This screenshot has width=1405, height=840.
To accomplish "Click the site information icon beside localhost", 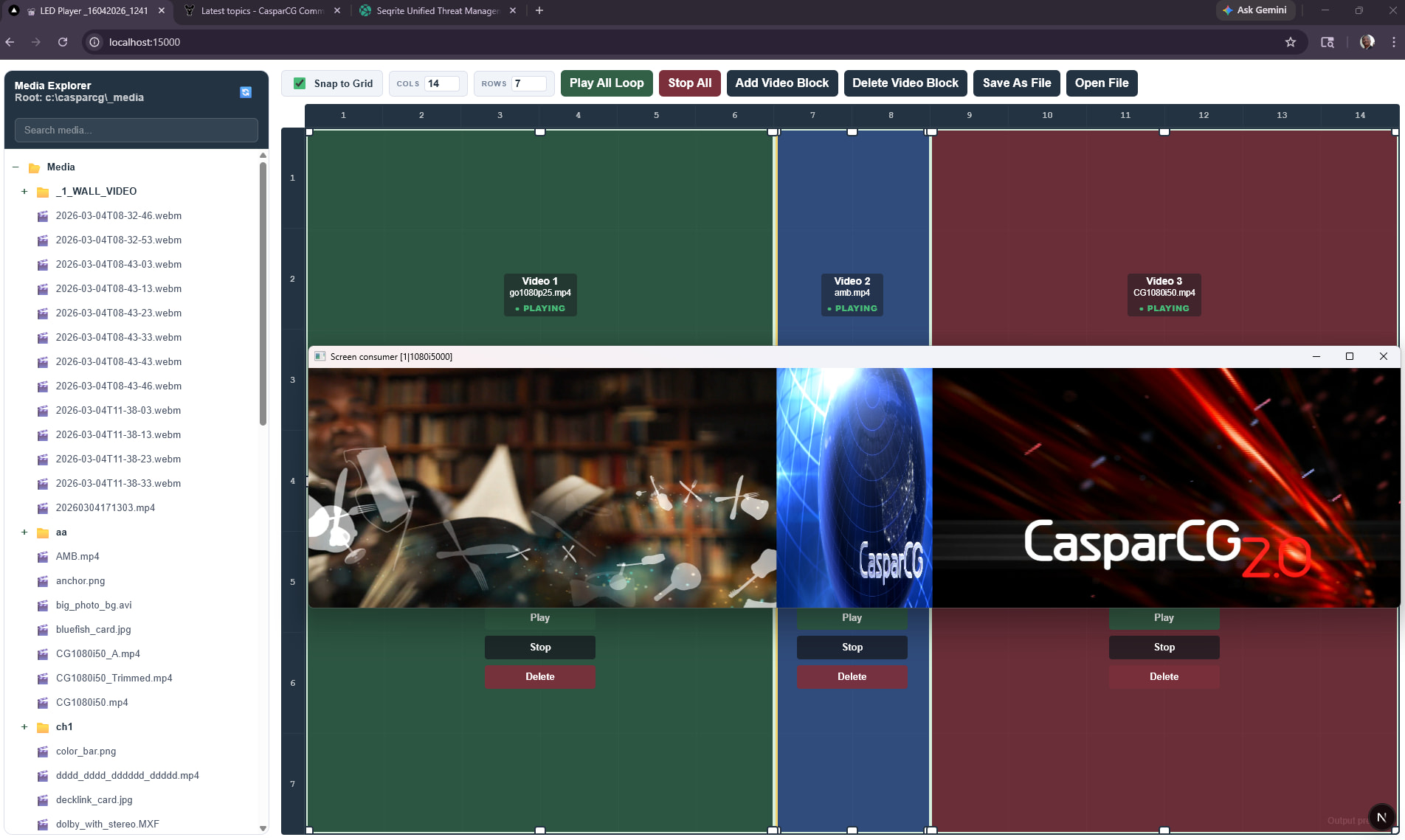I will (94, 42).
